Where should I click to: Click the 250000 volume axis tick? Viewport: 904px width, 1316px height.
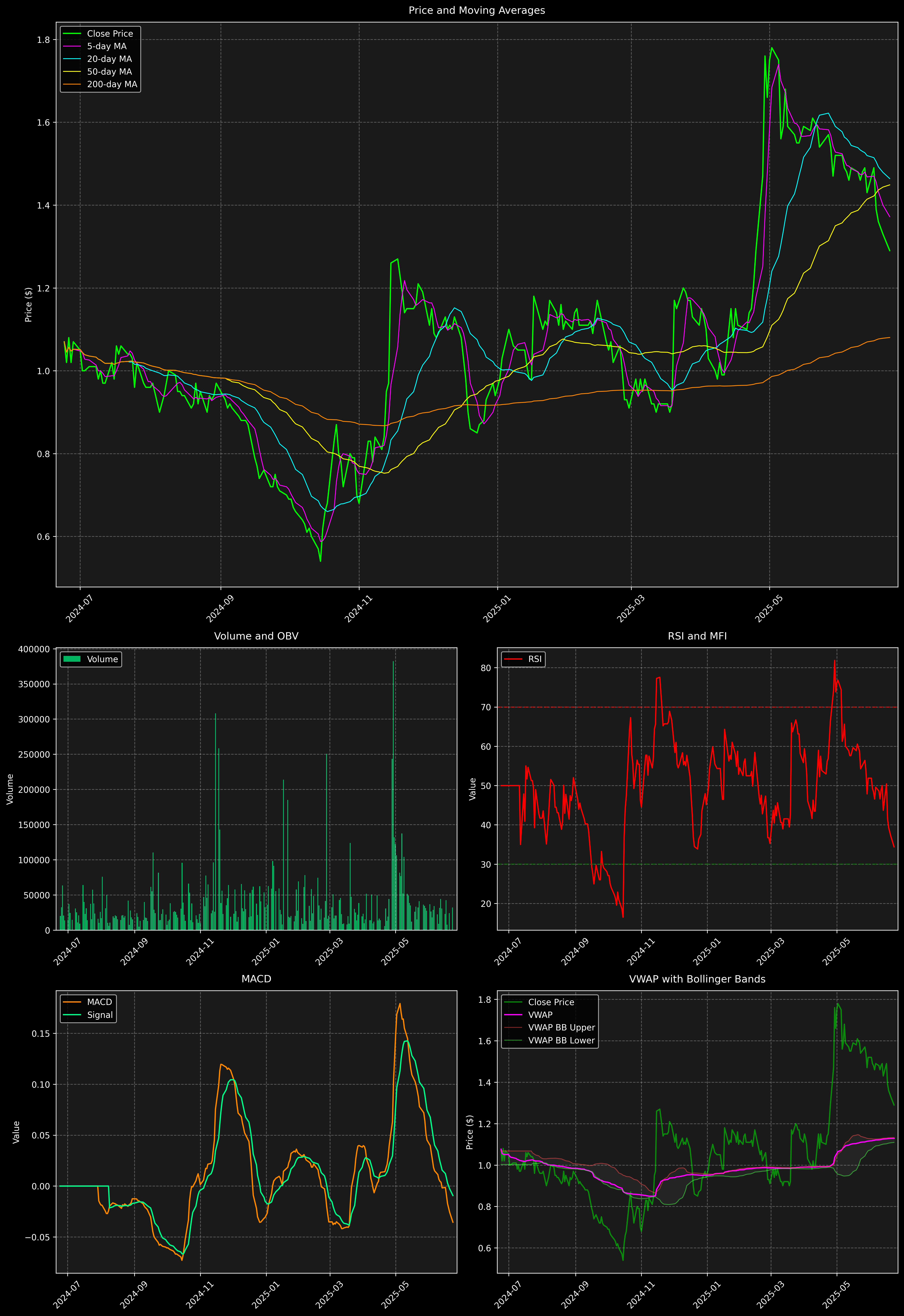34,755
